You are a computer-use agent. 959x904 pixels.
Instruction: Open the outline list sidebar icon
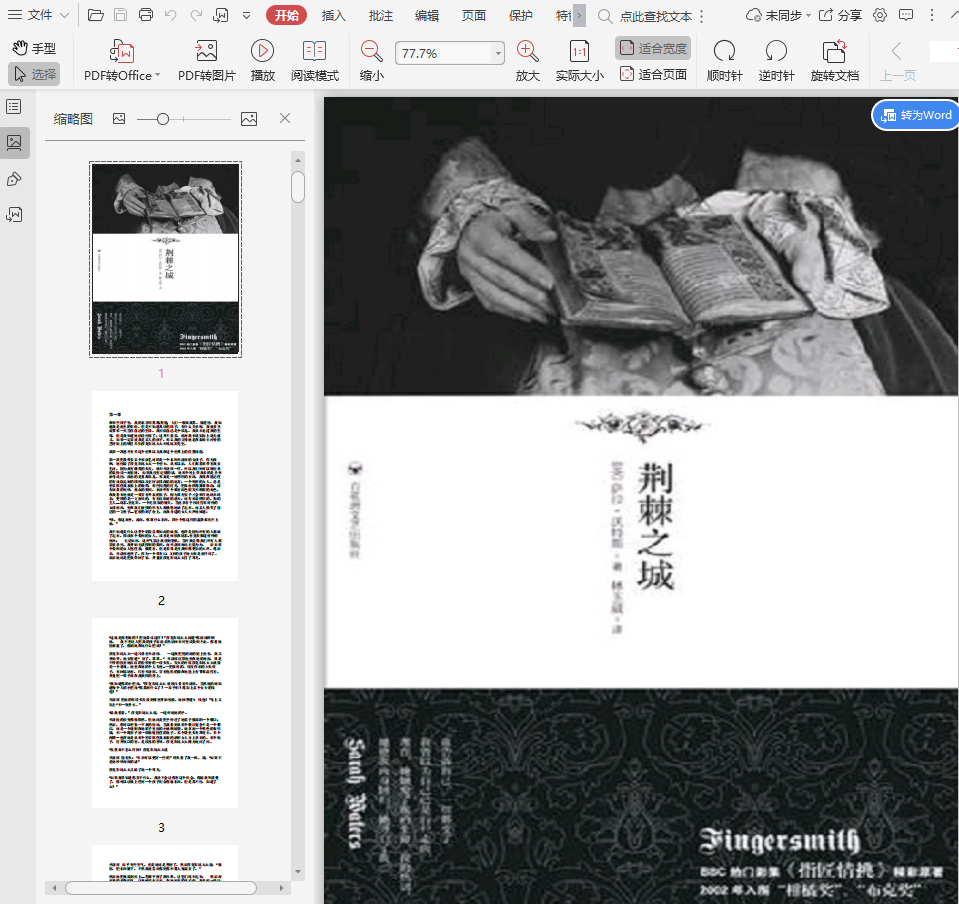click(13, 107)
